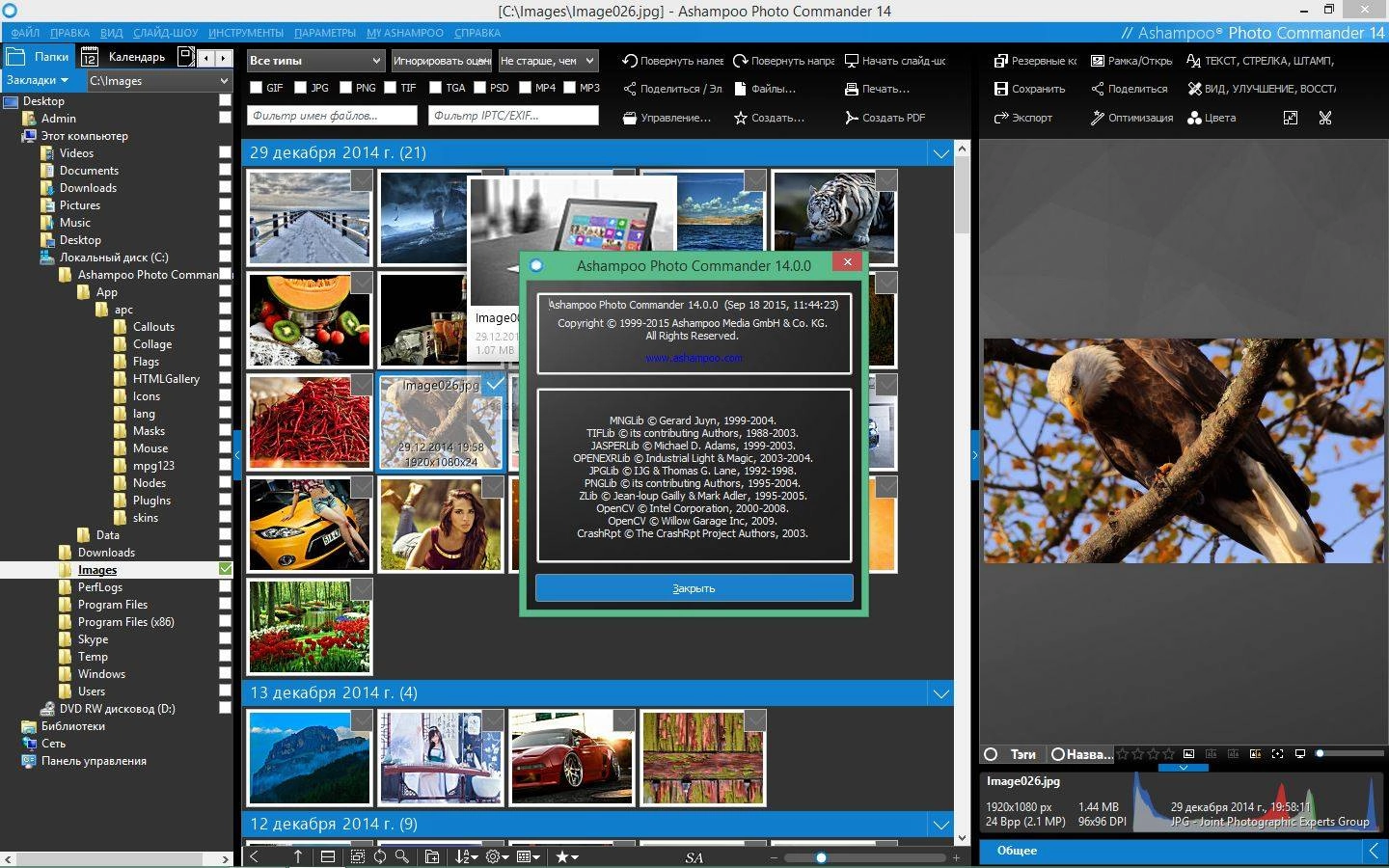The height and width of the screenshot is (868, 1389).
Task: Refresh the thumbnail view with the refresh icon
Action: (x=380, y=856)
